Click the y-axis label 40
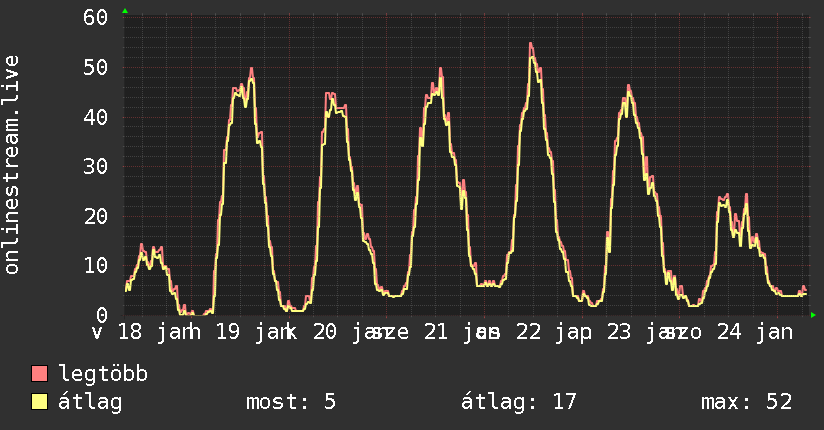This screenshot has width=824, height=430. 96,117
